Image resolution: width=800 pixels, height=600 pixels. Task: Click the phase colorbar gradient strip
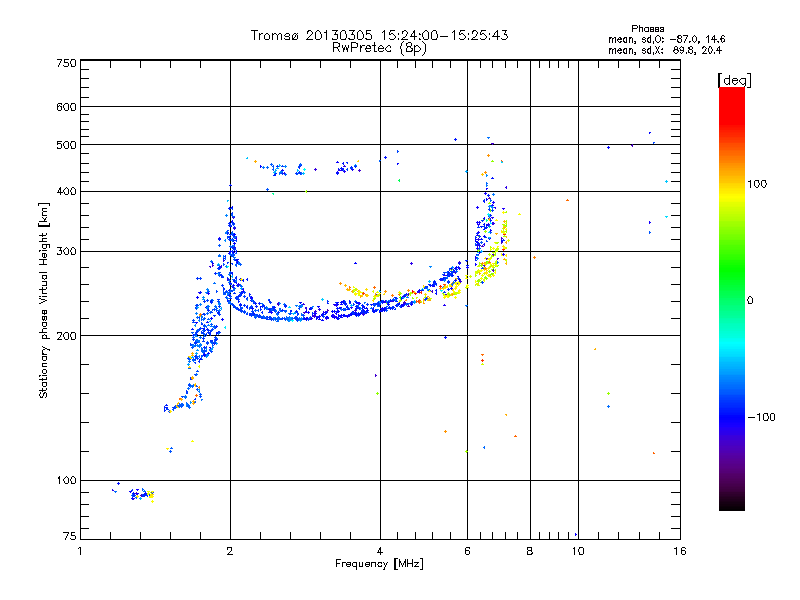[732, 298]
